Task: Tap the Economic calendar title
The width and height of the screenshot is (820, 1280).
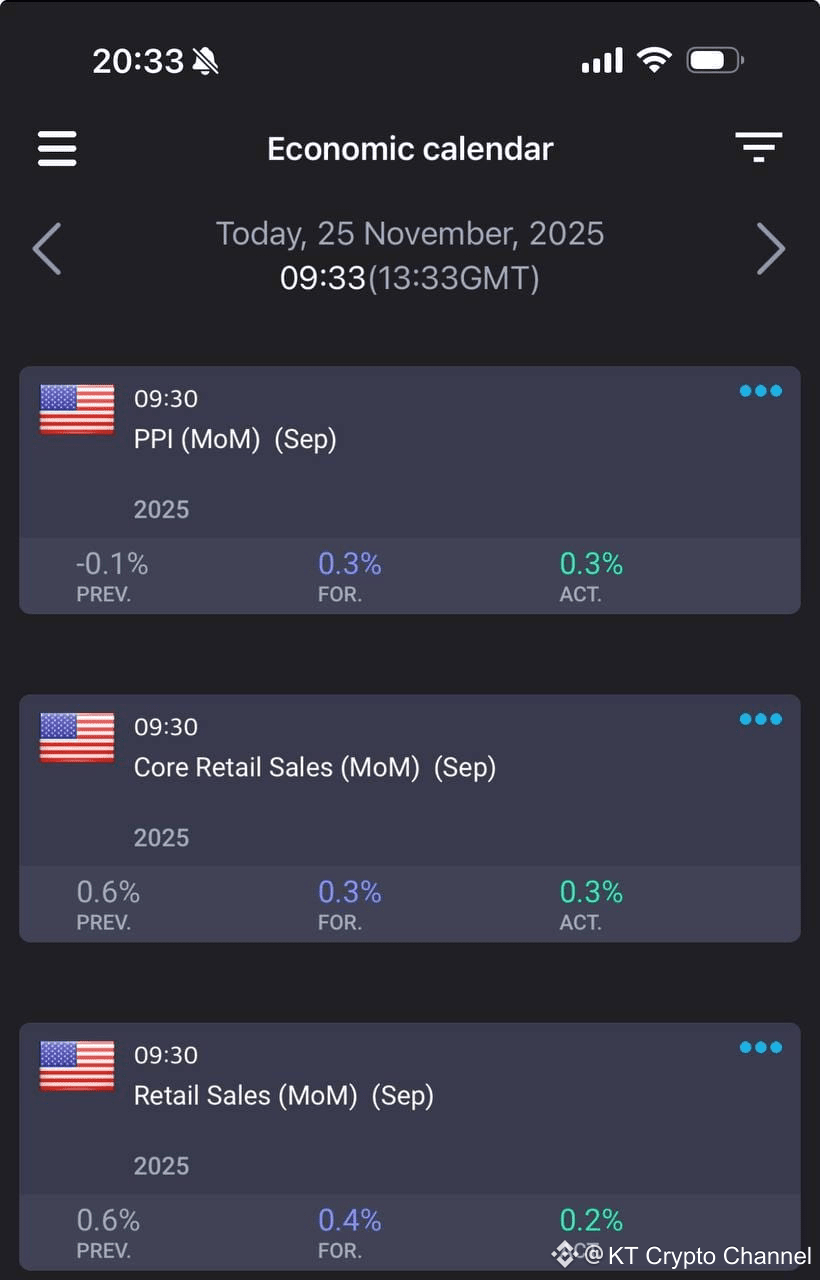Action: point(410,149)
